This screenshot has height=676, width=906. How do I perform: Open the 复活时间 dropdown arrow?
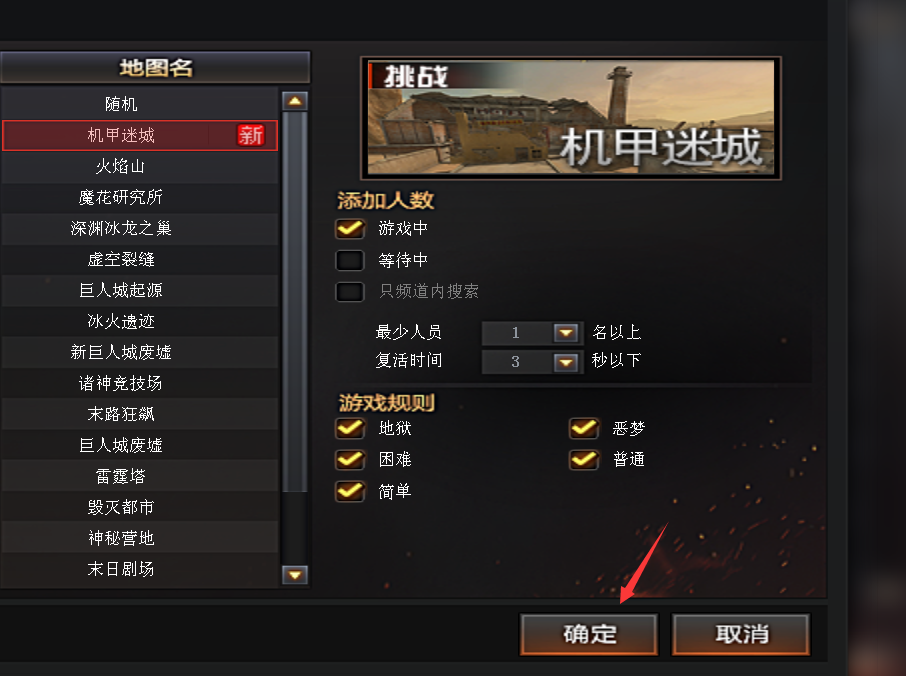tap(566, 362)
